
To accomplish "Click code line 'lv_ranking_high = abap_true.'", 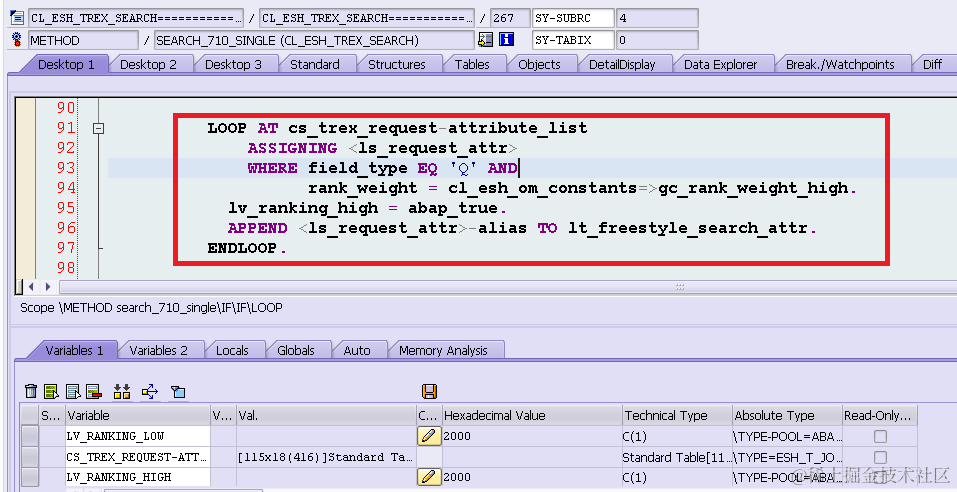I will pos(367,208).
